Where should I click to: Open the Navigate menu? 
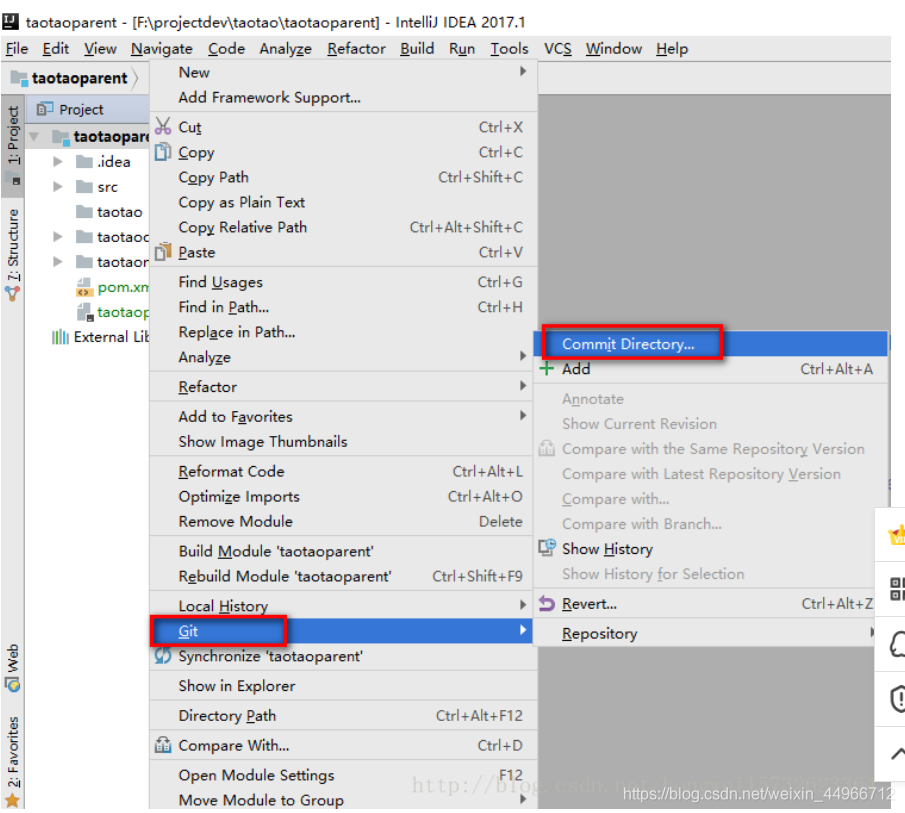[x=162, y=48]
